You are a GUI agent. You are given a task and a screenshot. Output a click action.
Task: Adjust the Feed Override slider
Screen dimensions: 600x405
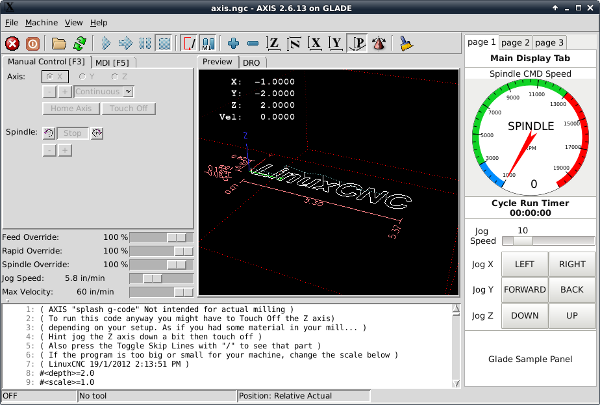coord(161,237)
